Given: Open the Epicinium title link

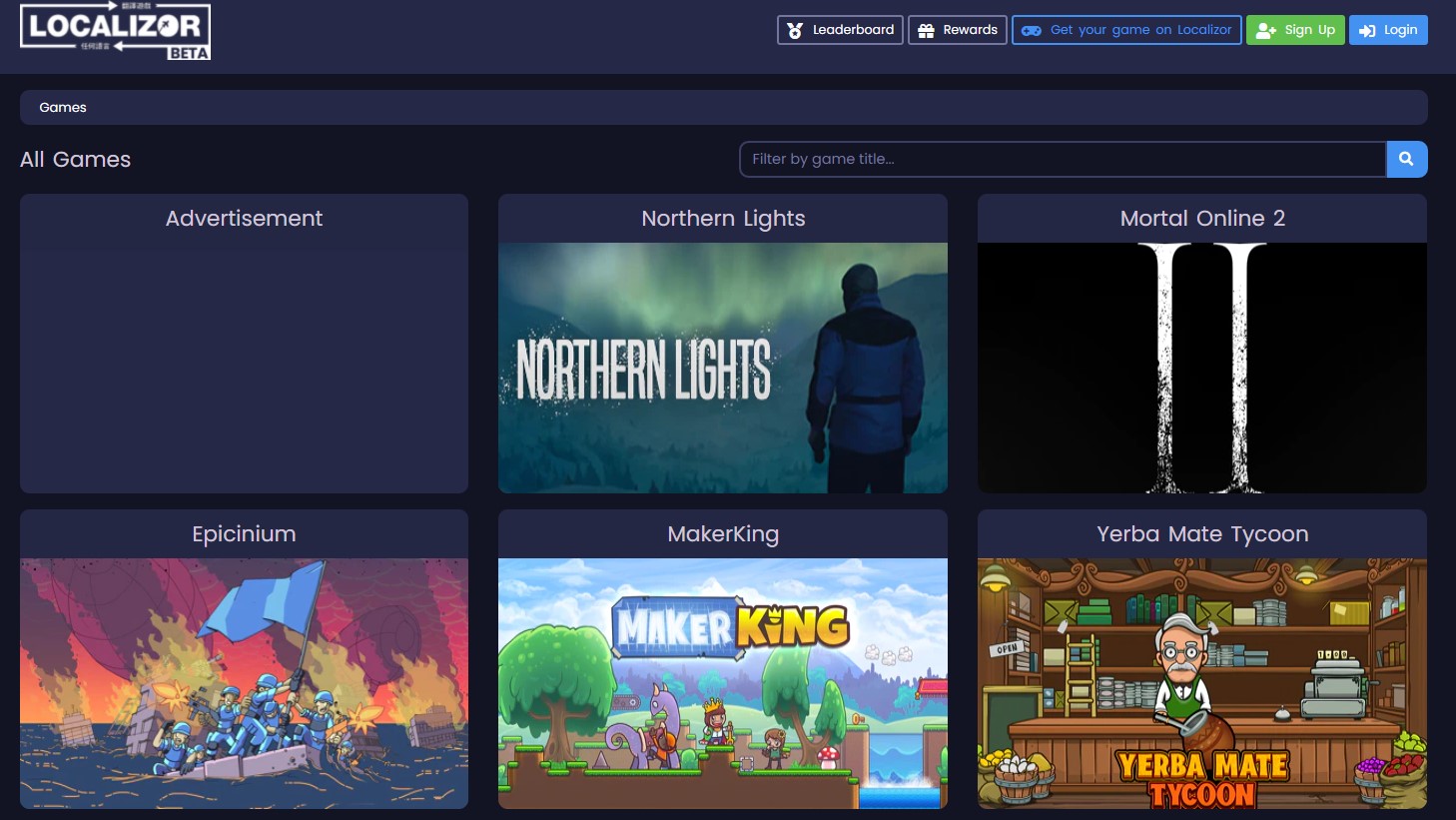Looking at the screenshot, I should point(244,534).
